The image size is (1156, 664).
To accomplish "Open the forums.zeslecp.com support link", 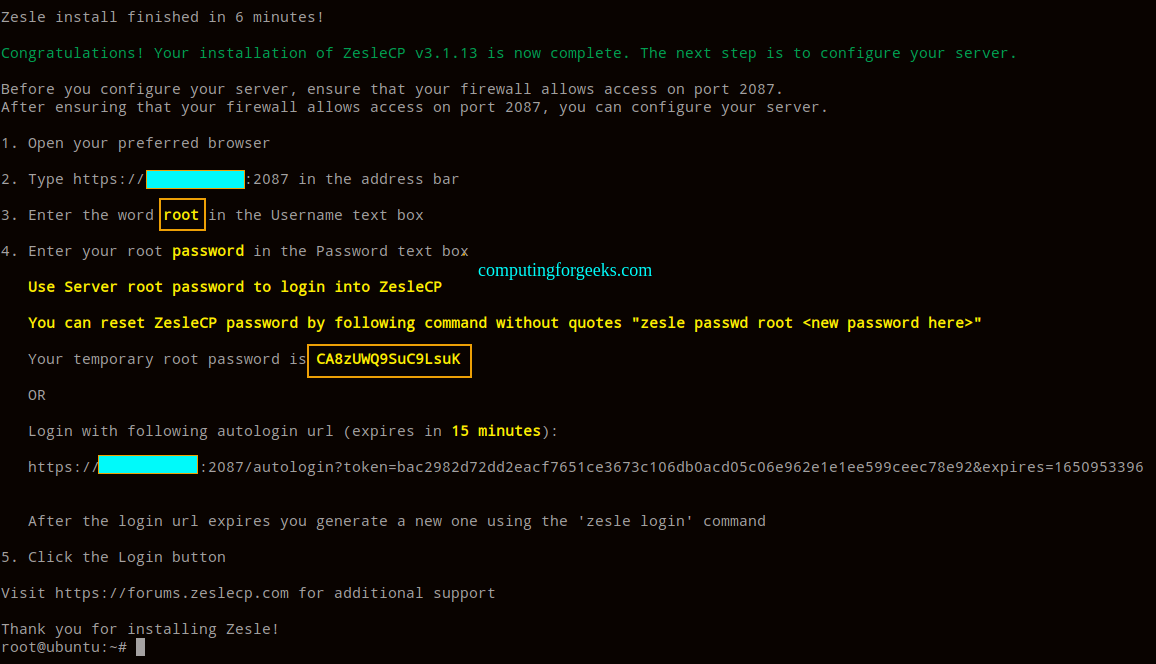I will (172, 593).
